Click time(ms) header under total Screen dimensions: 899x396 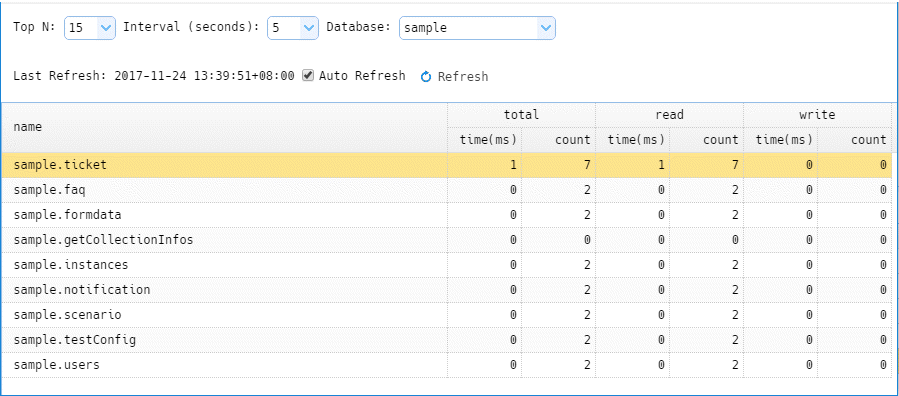pos(484,139)
